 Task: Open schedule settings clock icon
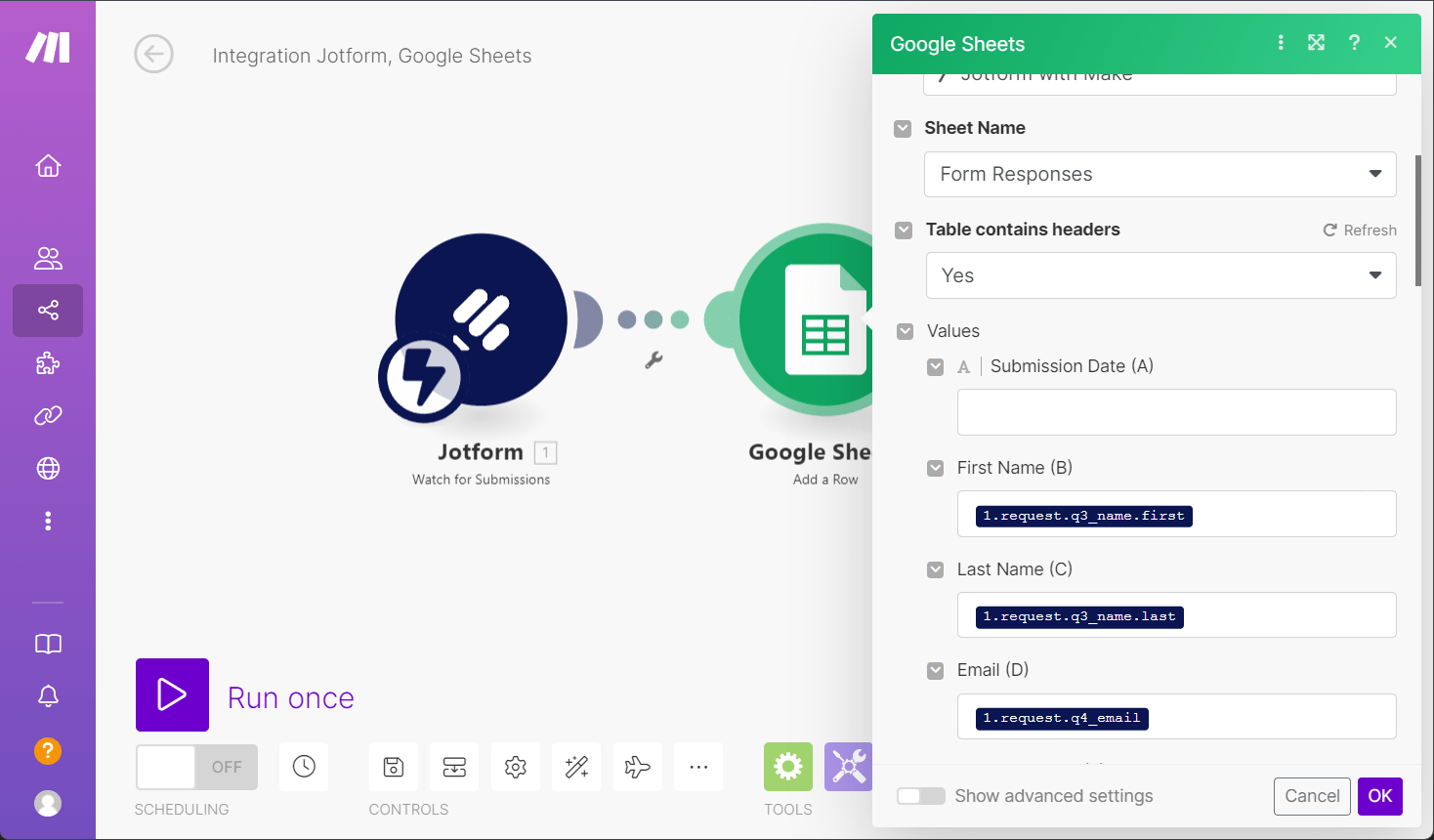[x=304, y=767]
